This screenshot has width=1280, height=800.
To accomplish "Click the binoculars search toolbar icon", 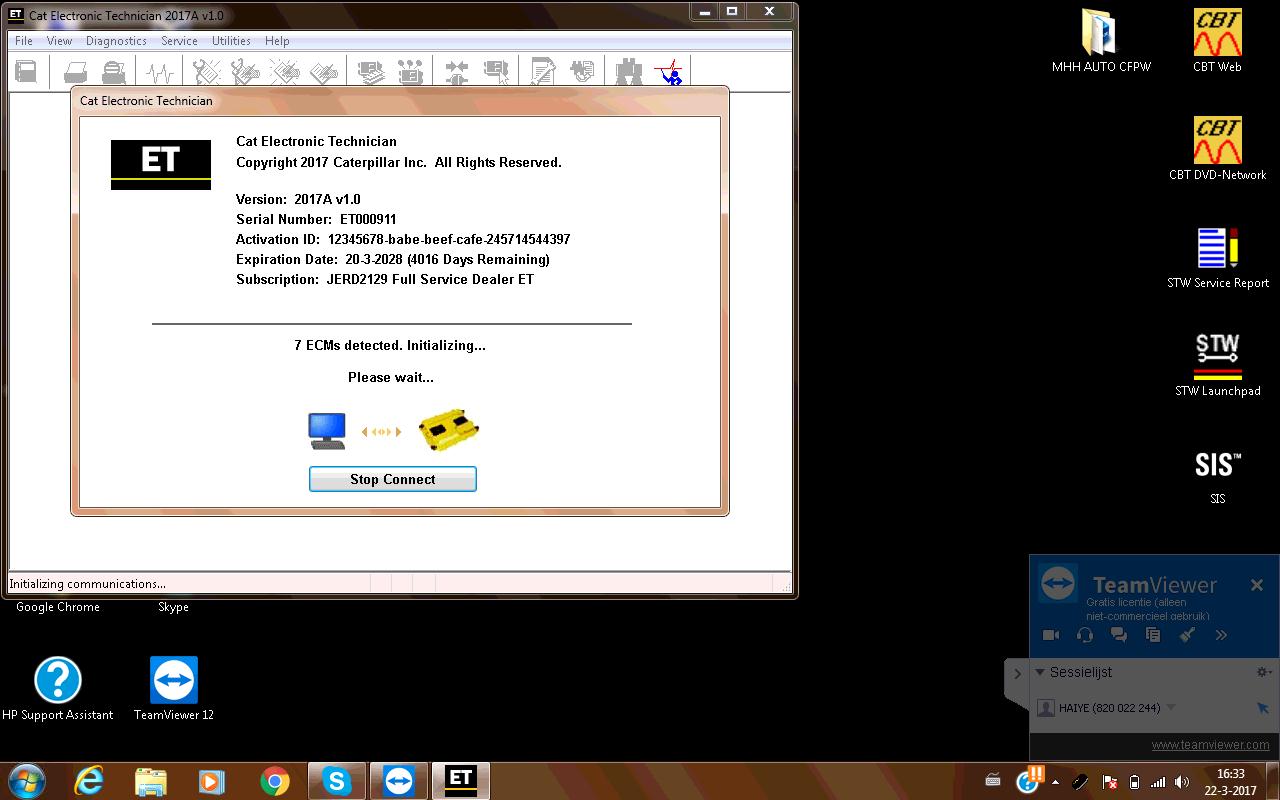I will (x=629, y=72).
